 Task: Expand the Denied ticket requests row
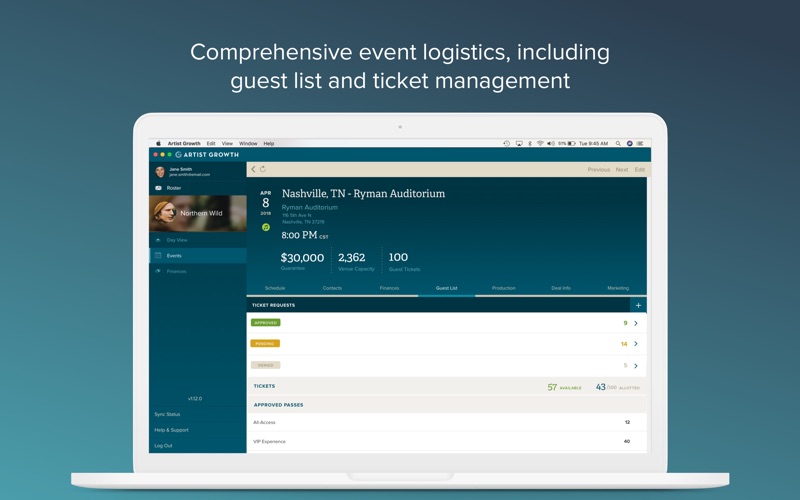point(446,366)
